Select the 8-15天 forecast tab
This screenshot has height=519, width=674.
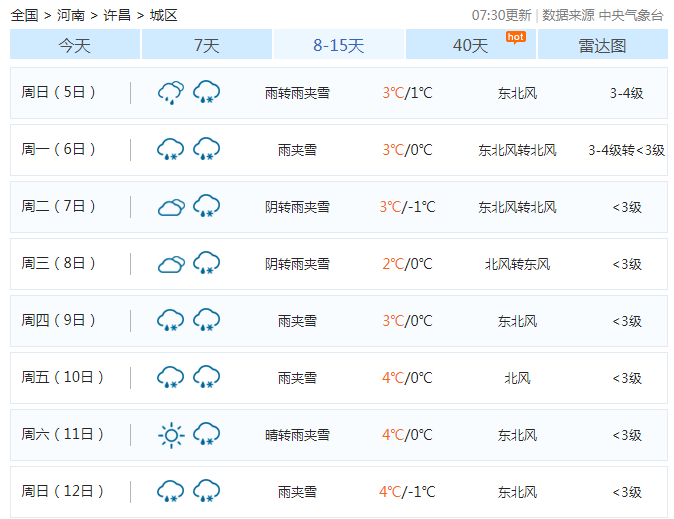pos(339,45)
